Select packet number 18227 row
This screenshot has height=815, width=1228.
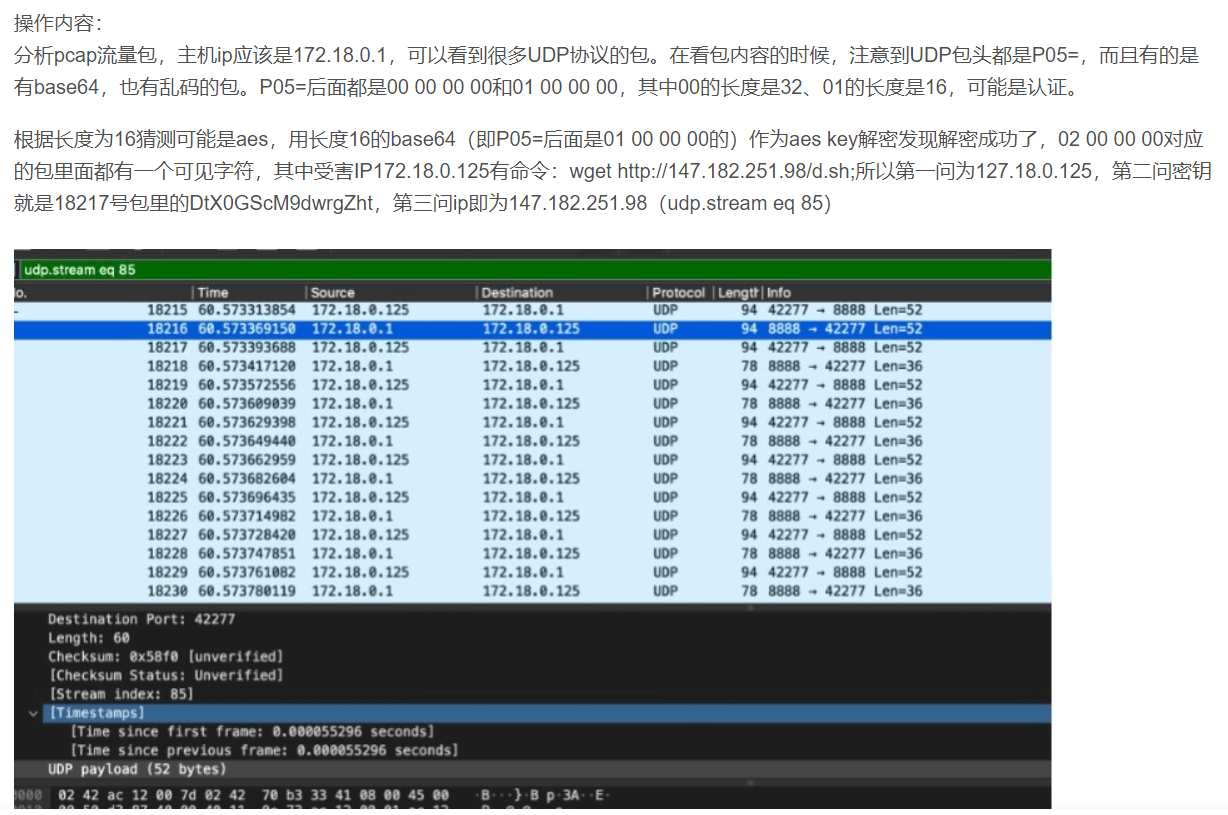(x=532, y=535)
